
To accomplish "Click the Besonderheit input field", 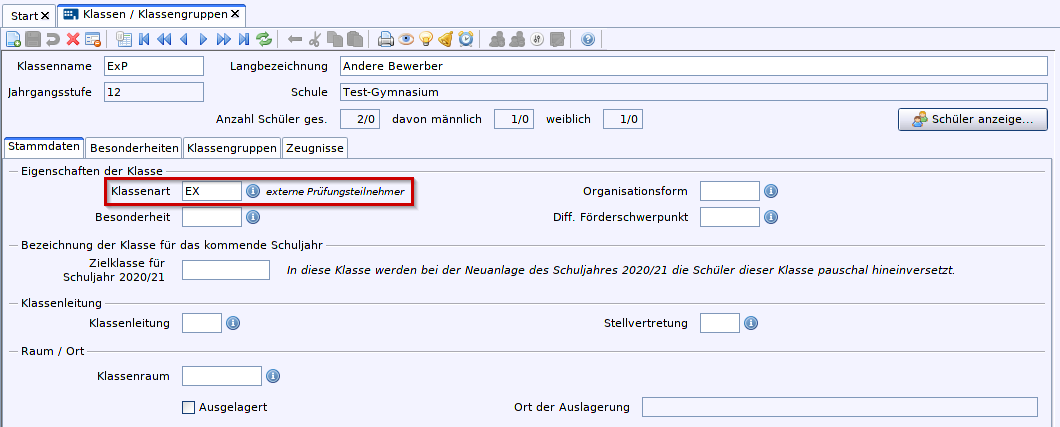I will pos(212,217).
